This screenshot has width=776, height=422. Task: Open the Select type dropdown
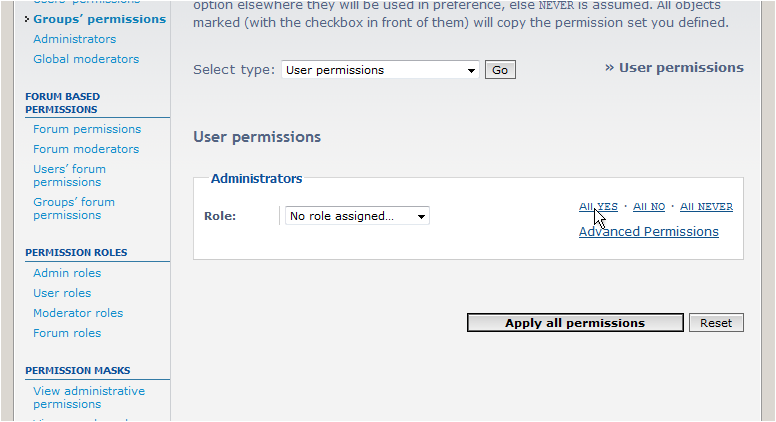tap(380, 70)
